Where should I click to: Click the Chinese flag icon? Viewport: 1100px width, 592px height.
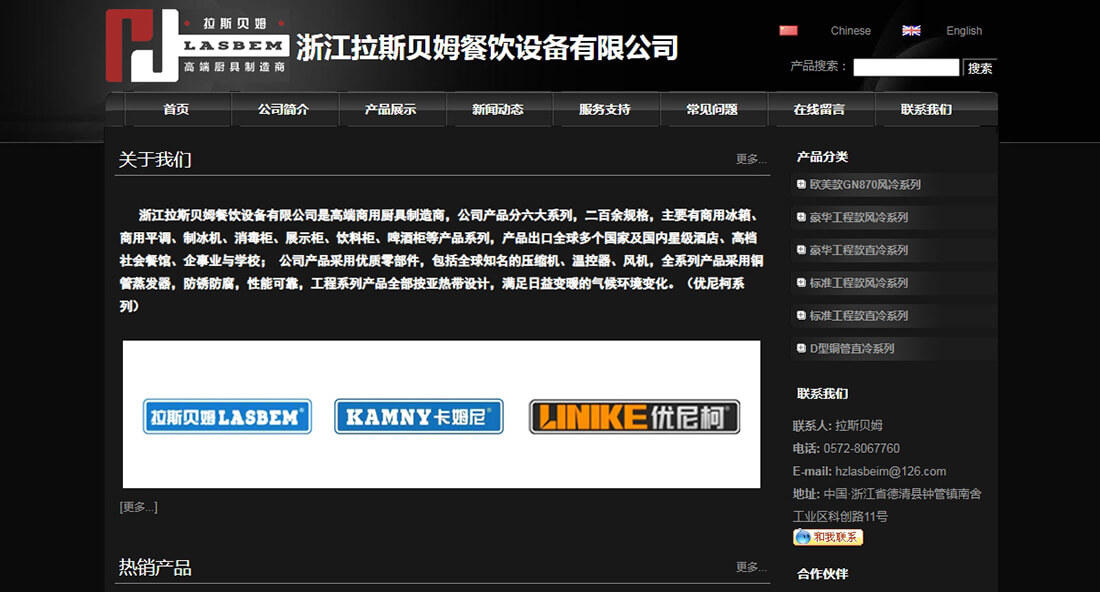(x=788, y=30)
